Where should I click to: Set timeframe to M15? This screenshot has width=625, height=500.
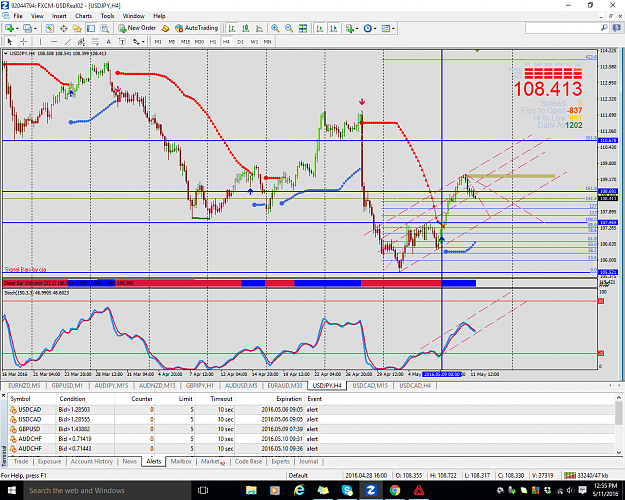185,41
